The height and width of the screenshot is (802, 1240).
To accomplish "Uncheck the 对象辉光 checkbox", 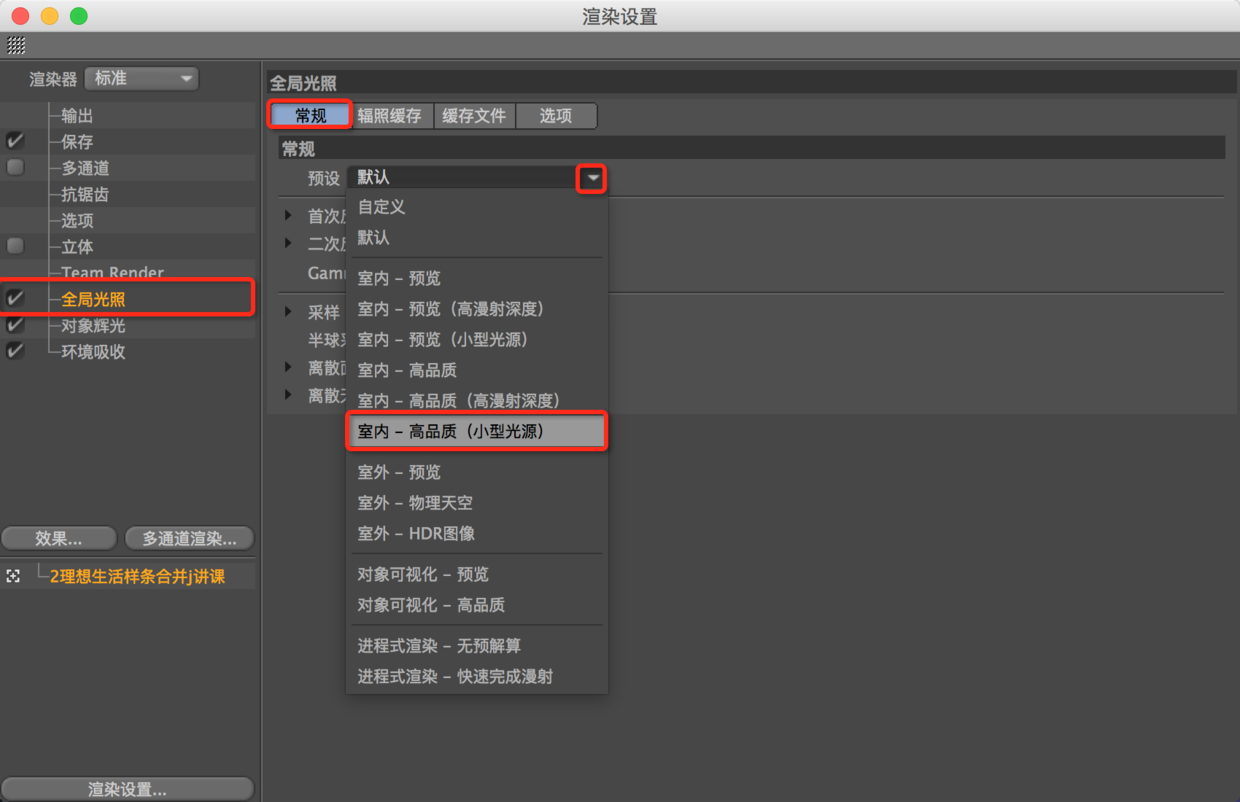I will 15,325.
